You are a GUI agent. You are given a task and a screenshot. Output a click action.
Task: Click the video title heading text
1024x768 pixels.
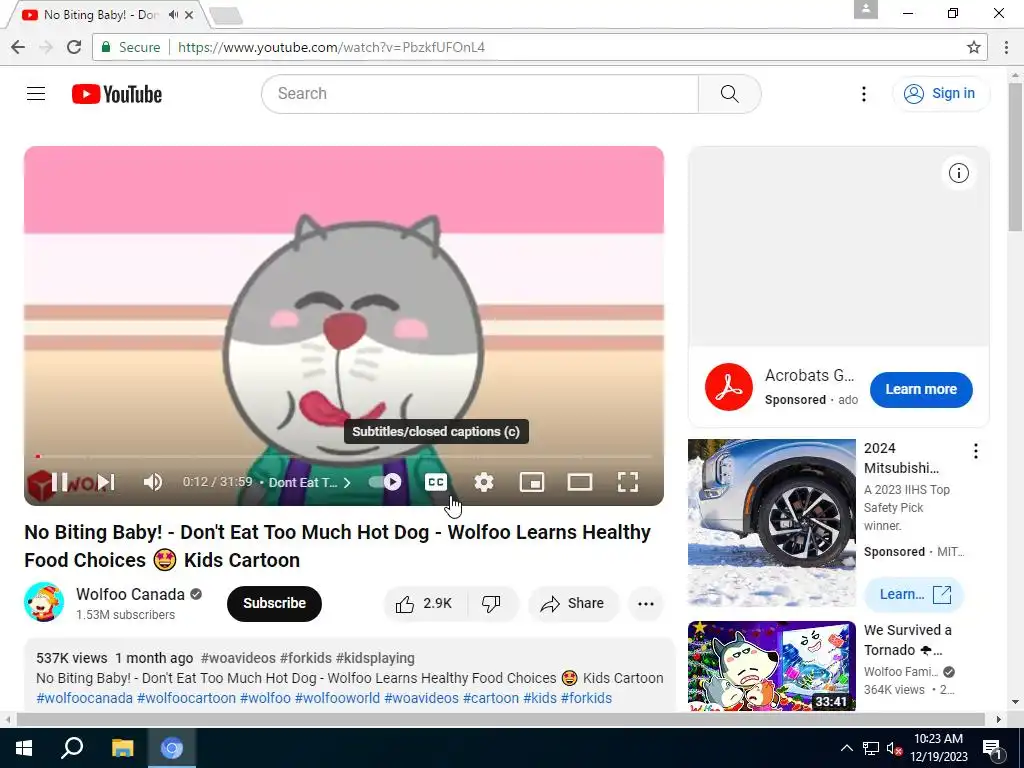click(337, 546)
